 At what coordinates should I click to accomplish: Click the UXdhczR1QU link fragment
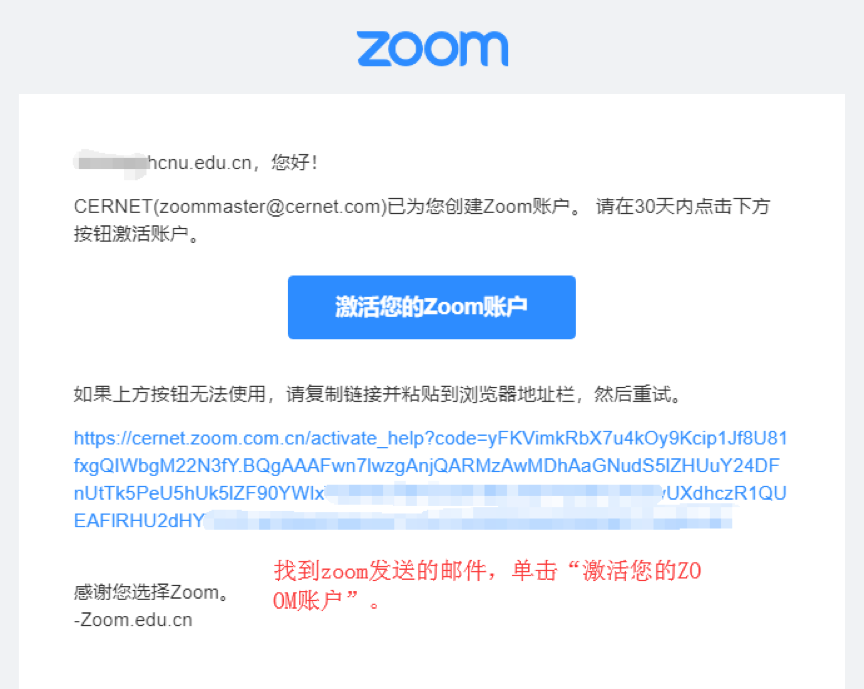tap(726, 493)
